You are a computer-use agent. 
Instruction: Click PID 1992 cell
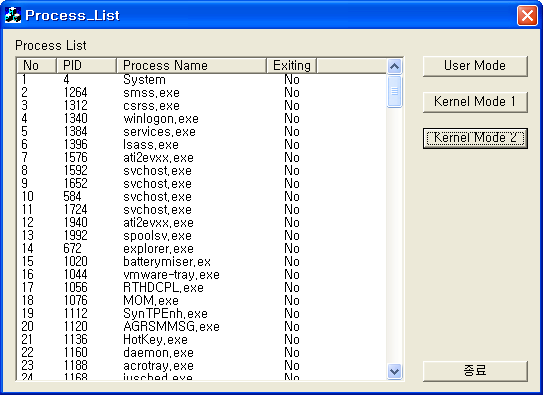[x=75, y=235]
